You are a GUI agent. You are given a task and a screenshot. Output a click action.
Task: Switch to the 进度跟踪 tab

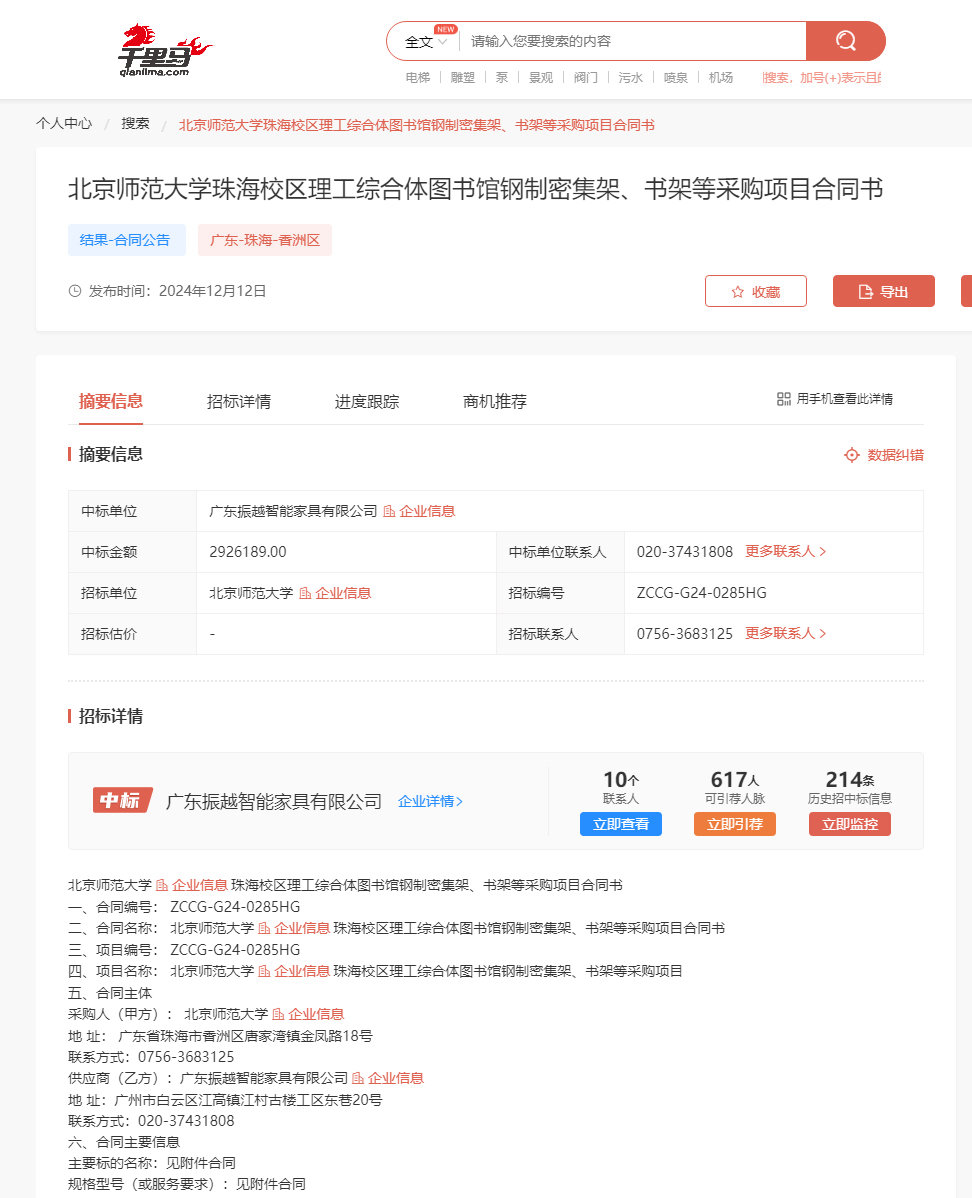[367, 401]
